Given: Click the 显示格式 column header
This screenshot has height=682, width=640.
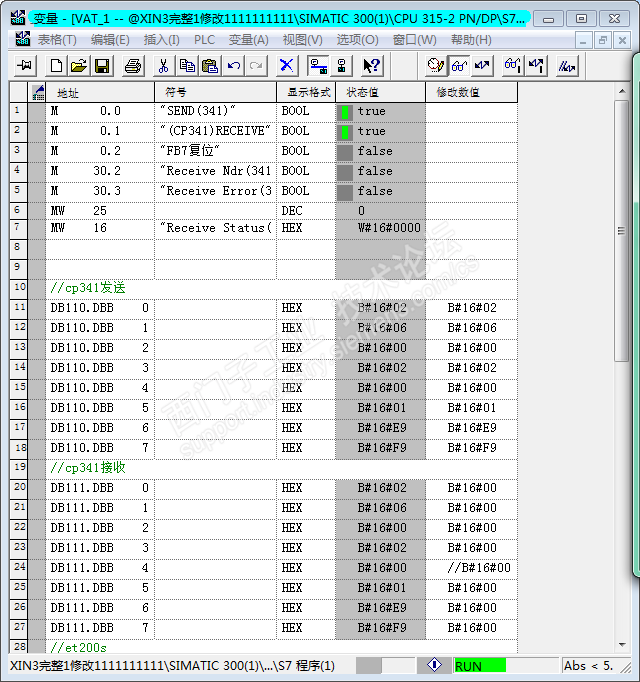Looking at the screenshot, I should [x=306, y=93].
